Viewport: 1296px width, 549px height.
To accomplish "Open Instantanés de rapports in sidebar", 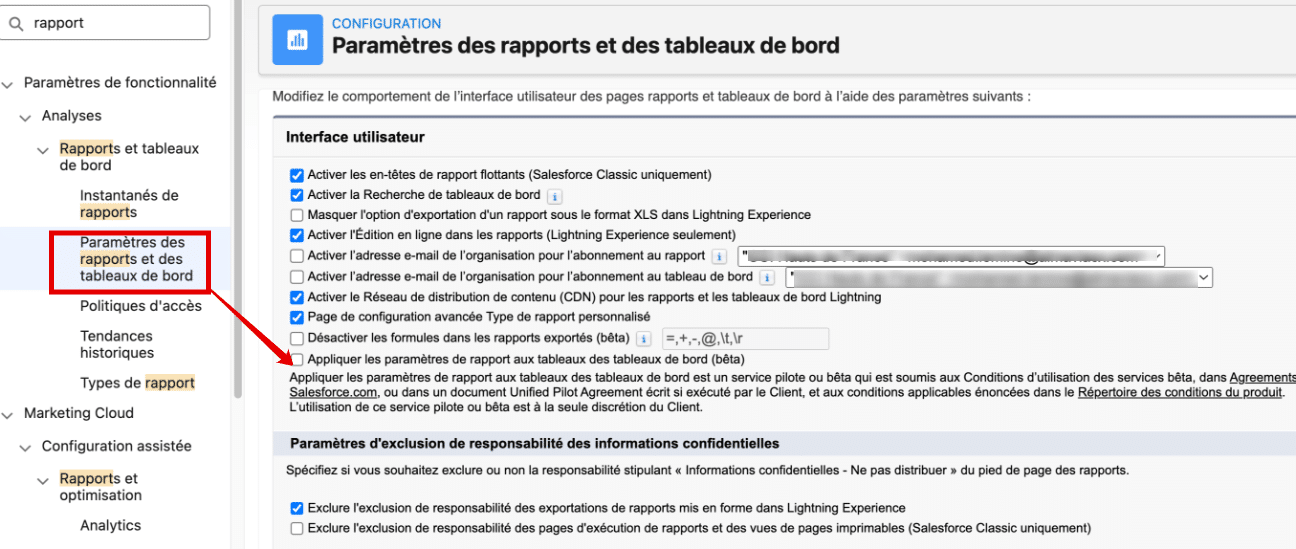I will point(129,203).
